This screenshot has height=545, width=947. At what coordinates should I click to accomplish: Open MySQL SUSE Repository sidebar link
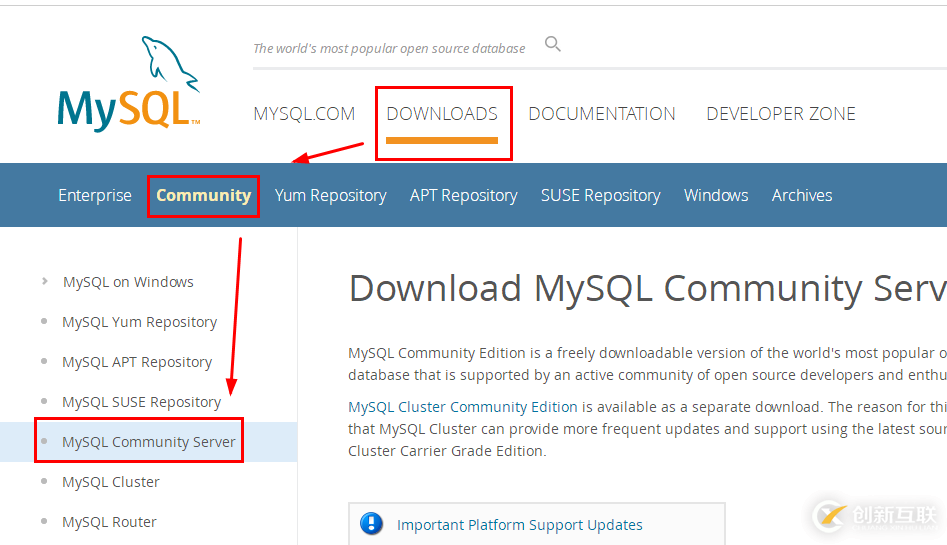point(141,402)
